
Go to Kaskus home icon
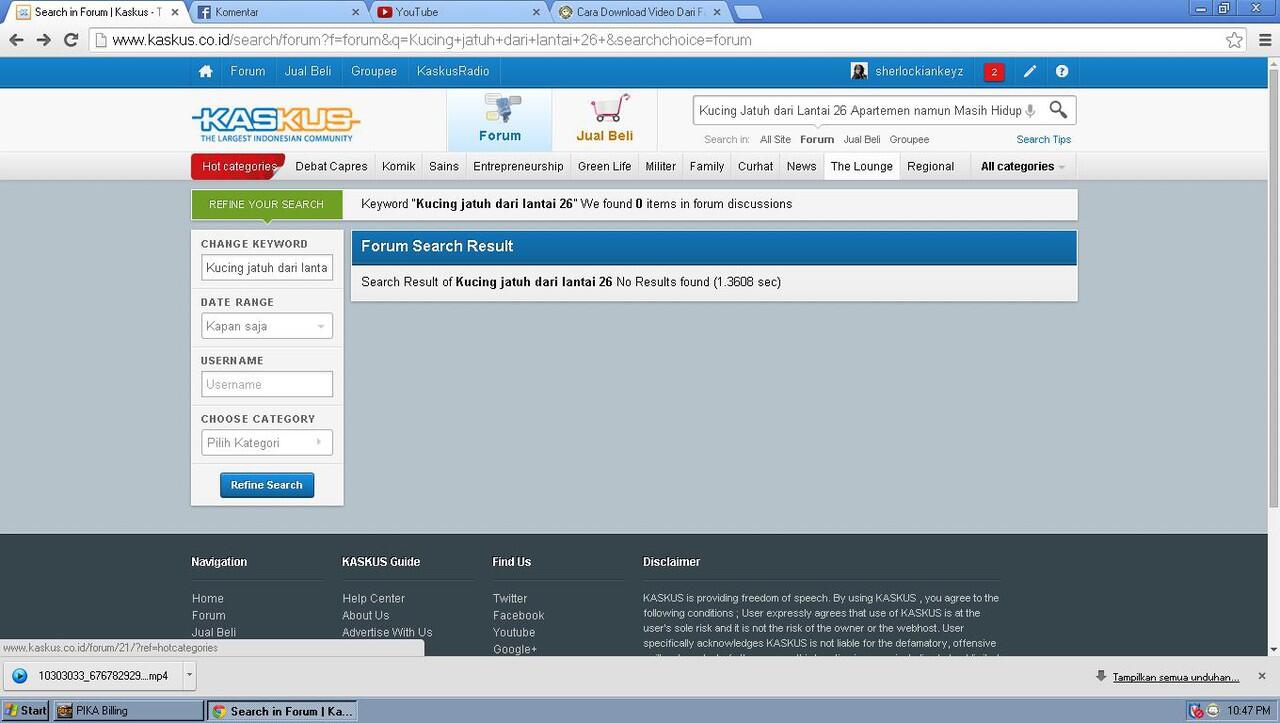[x=206, y=72]
